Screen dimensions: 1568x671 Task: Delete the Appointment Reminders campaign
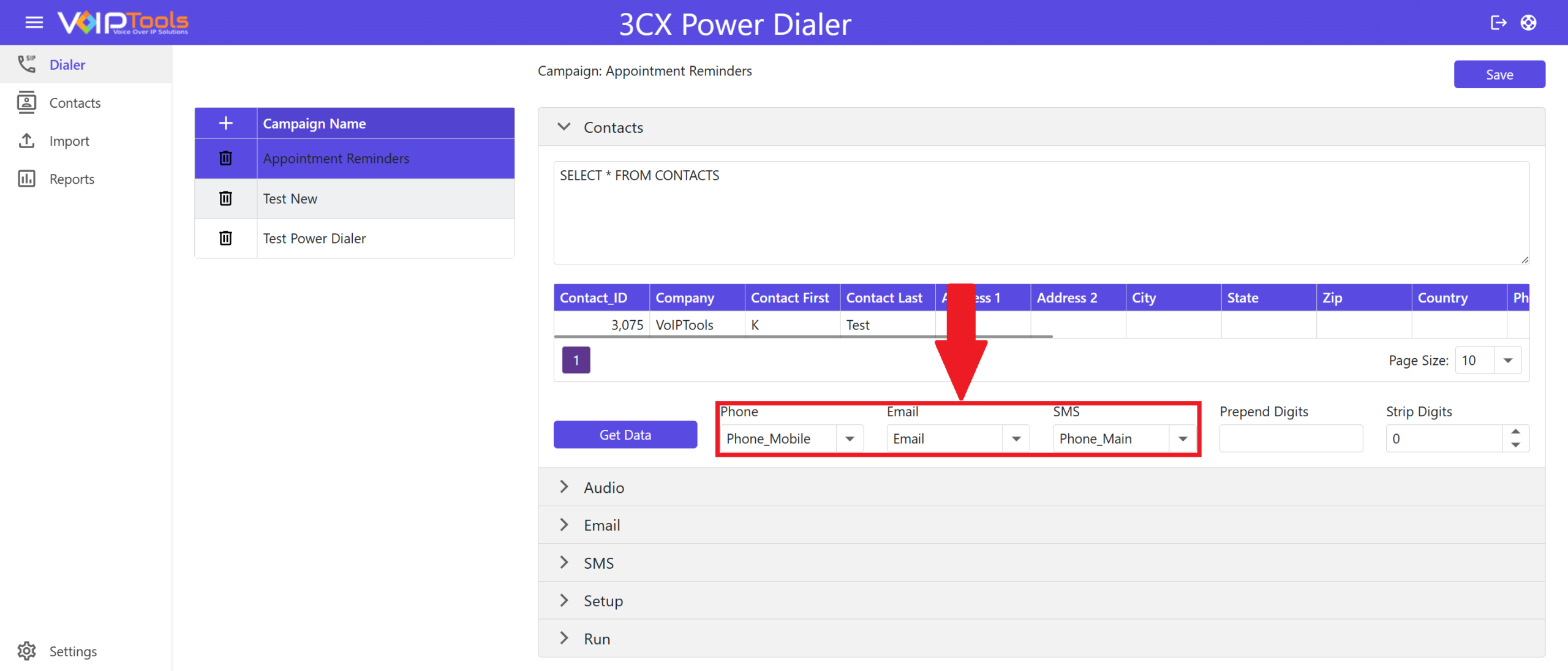tap(226, 158)
